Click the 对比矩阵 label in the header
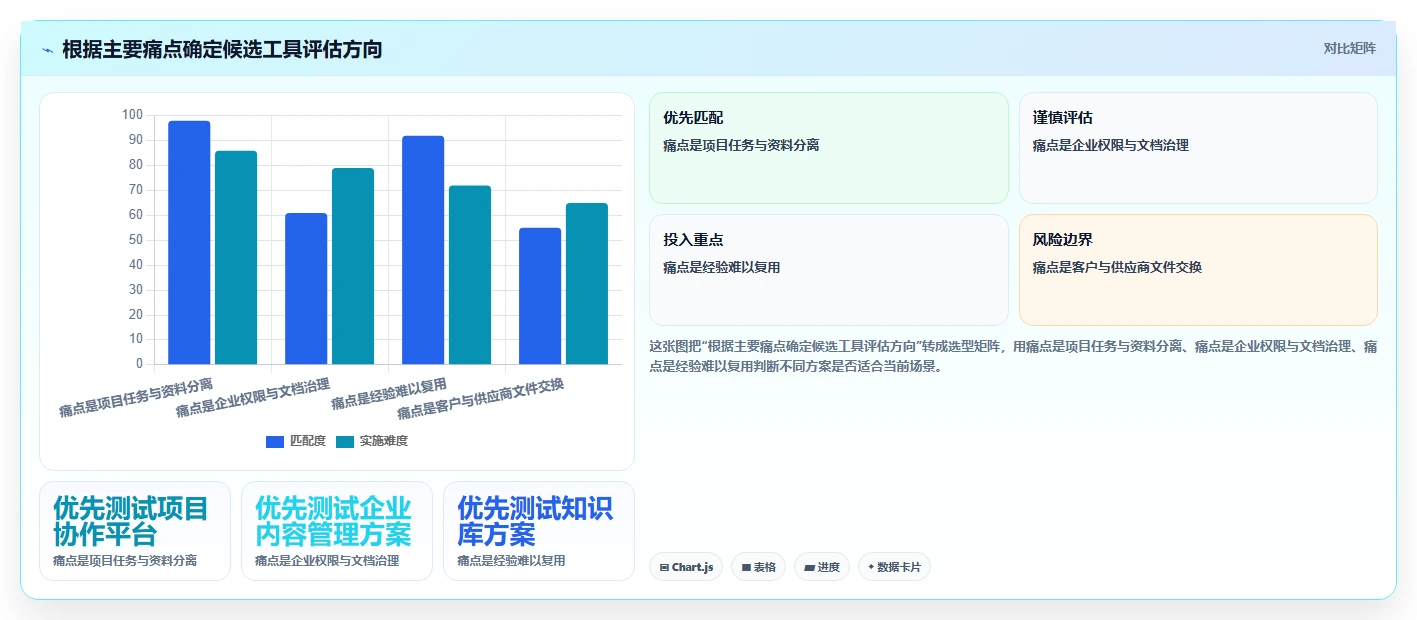This screenshot has height=620, width=1417. click(1349, 48)
